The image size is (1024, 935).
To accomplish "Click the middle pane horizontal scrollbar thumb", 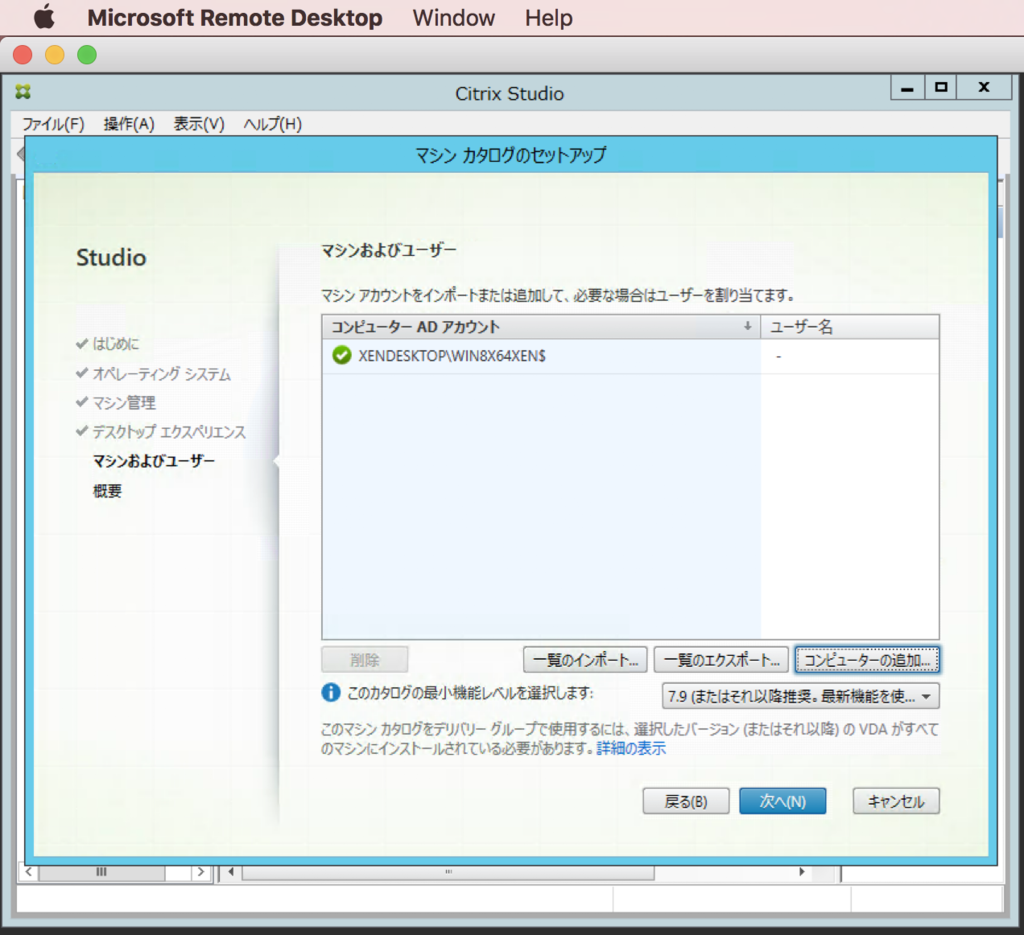I will 448,872.
